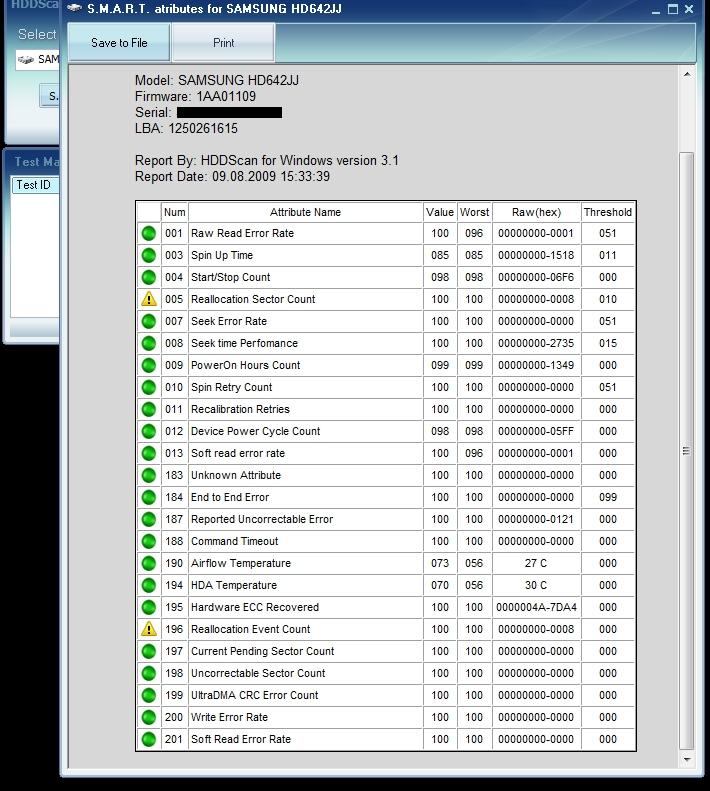710x791 pixels.
Task: Click the report scrollbar up arrow
Action: point(687,75)
